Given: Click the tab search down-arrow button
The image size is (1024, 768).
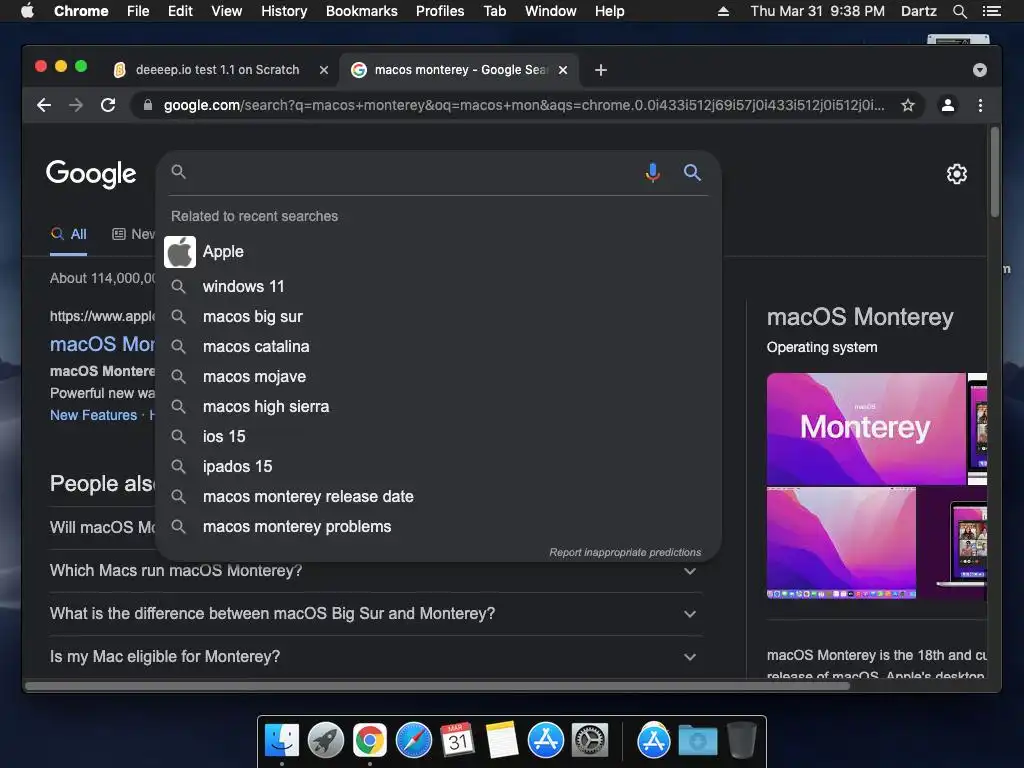Looking at the screenshot, I should coord(980,70).
